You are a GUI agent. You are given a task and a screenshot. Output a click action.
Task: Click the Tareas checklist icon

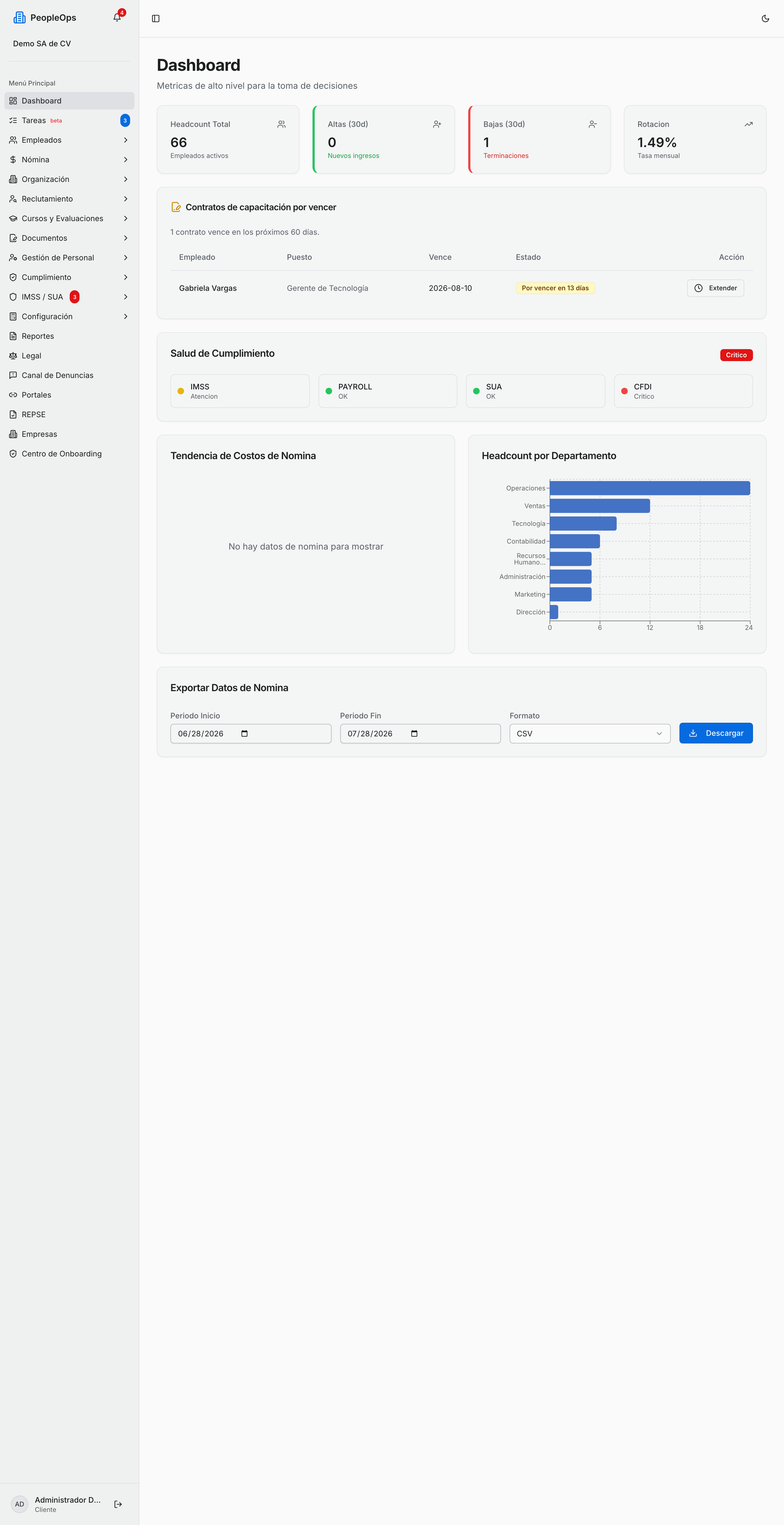click(13, 120)
